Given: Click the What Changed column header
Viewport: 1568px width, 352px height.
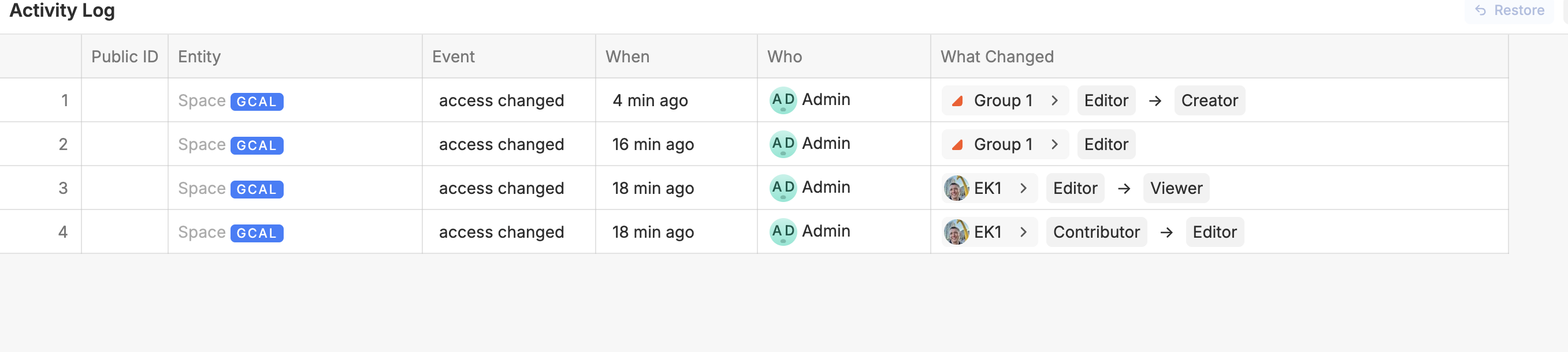Looking at the screenshot, I should [x=997, y=57].
